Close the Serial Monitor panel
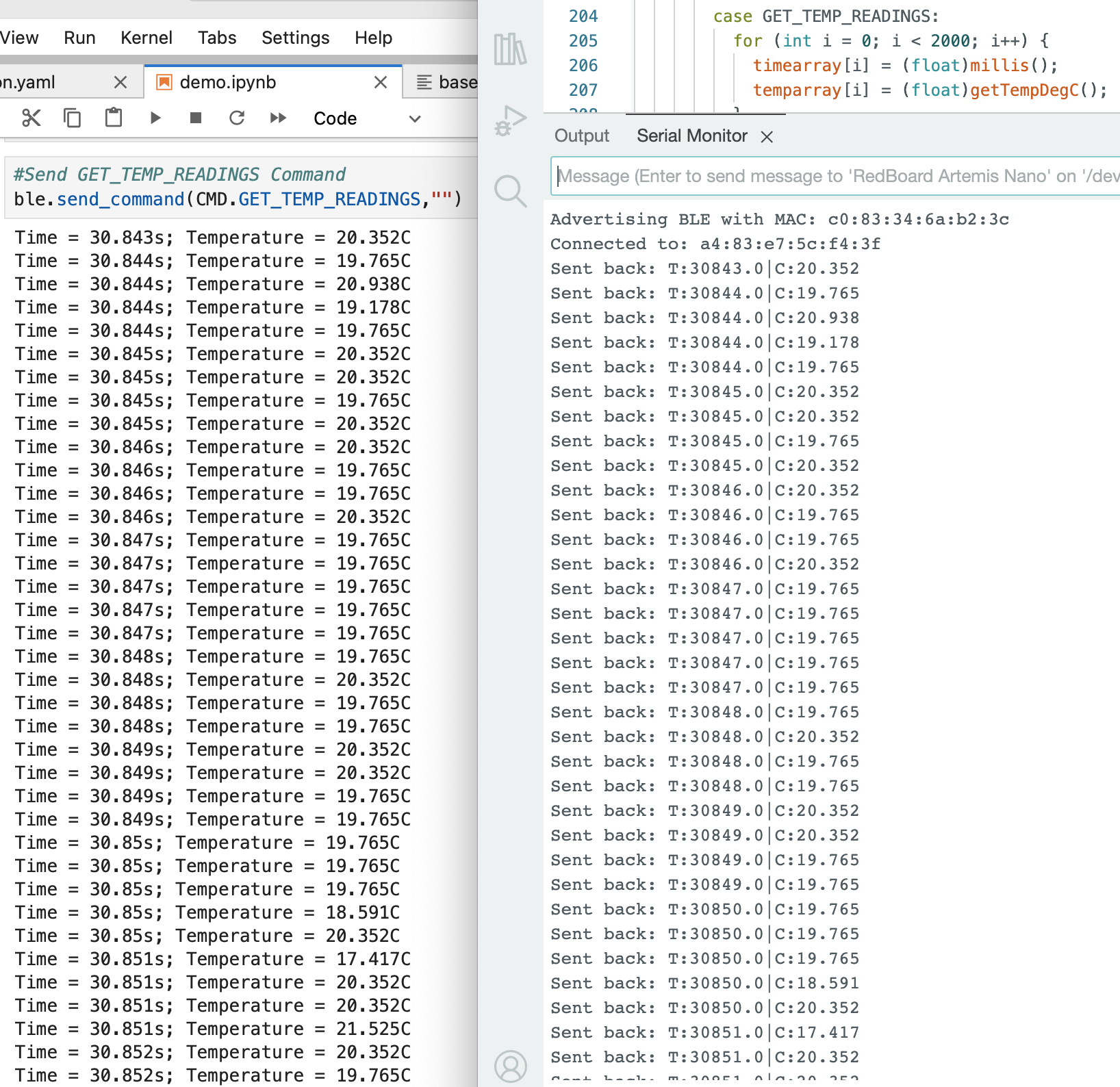1120x1087 pixels. 767,137
